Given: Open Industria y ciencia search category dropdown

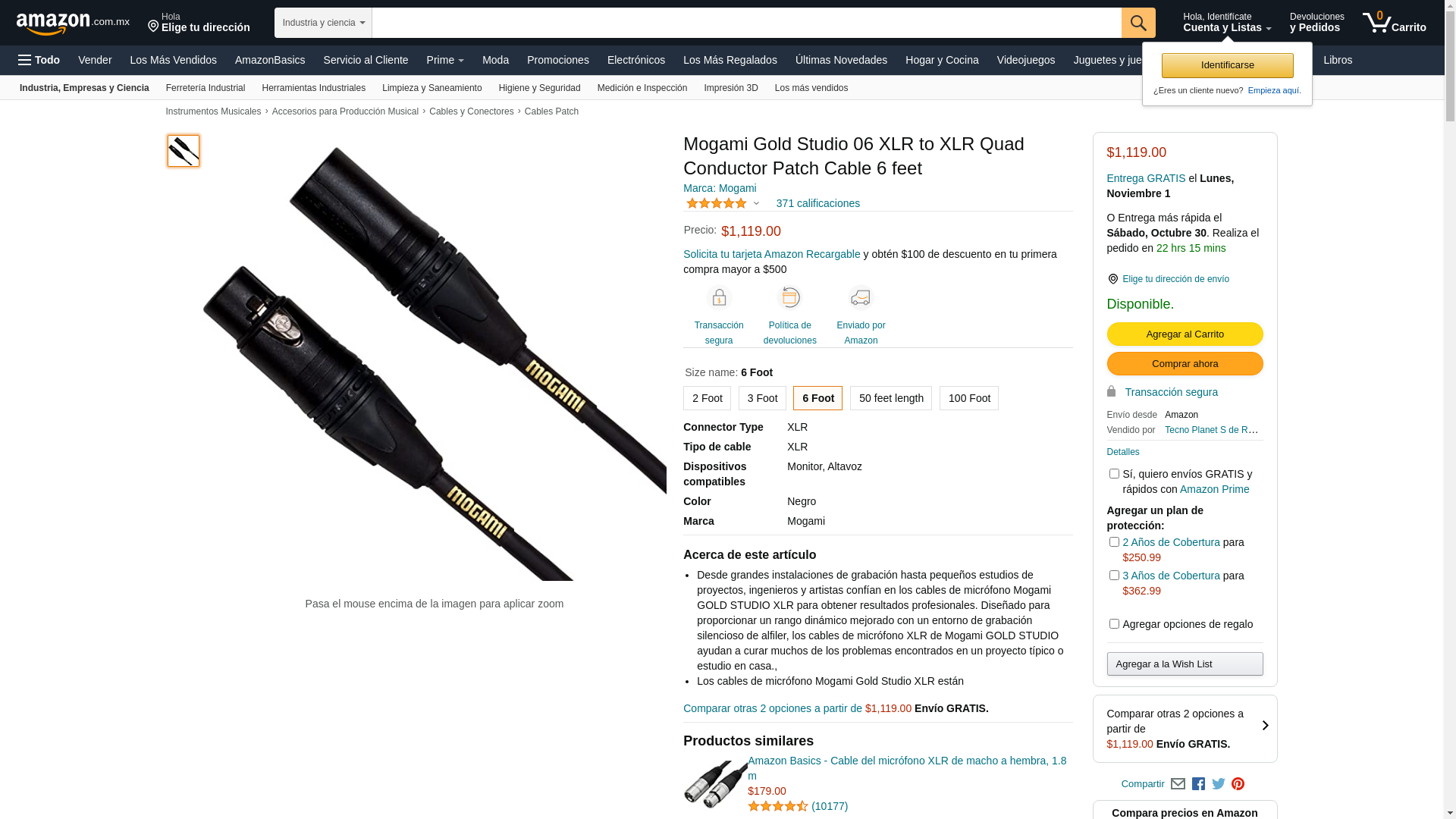Looking at the screenshot, I should pos(323,23).
